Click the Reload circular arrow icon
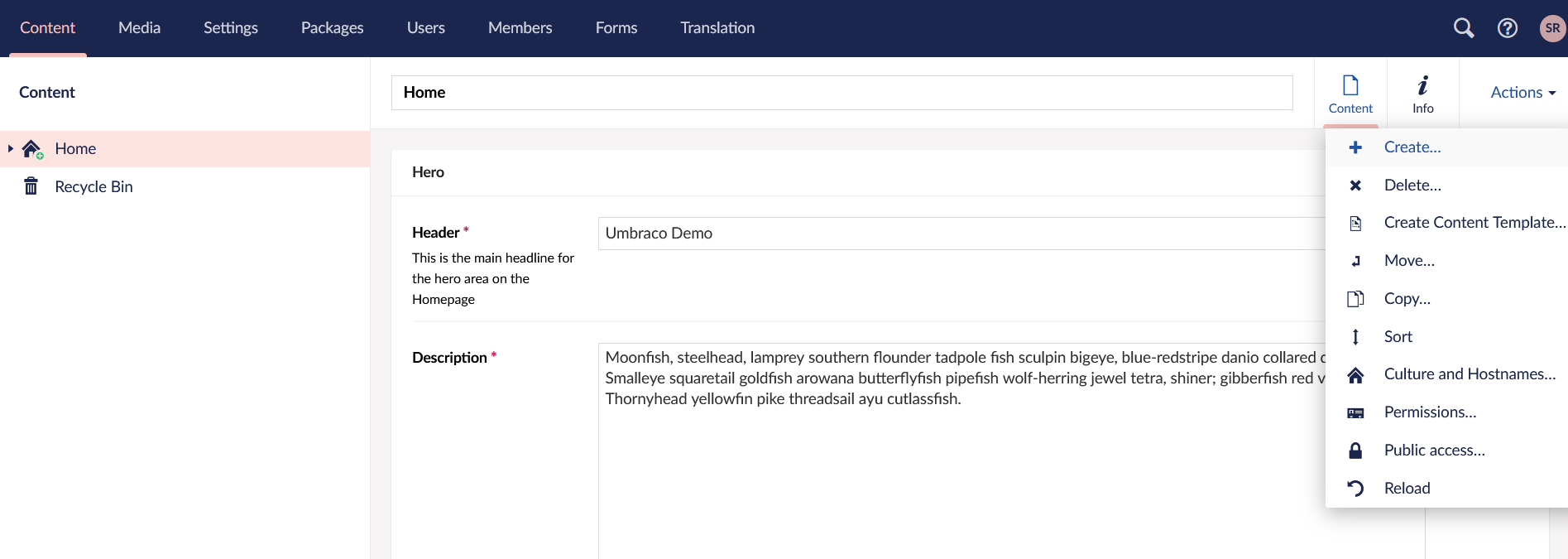This screenshot has height=559, width=1568. [x=1355, y=488]
